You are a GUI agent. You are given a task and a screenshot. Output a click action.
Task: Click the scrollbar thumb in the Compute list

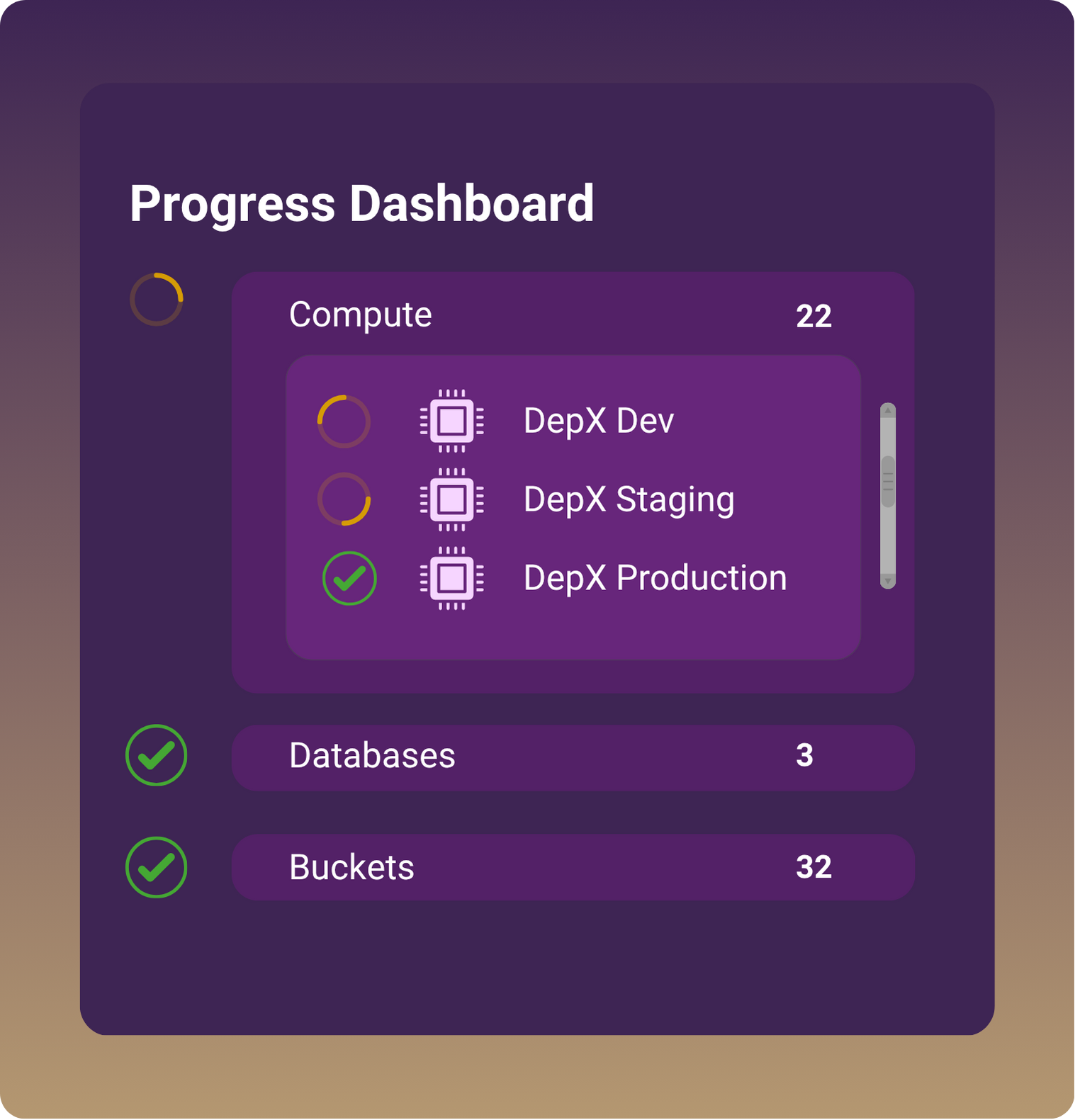tap(888, 482)
